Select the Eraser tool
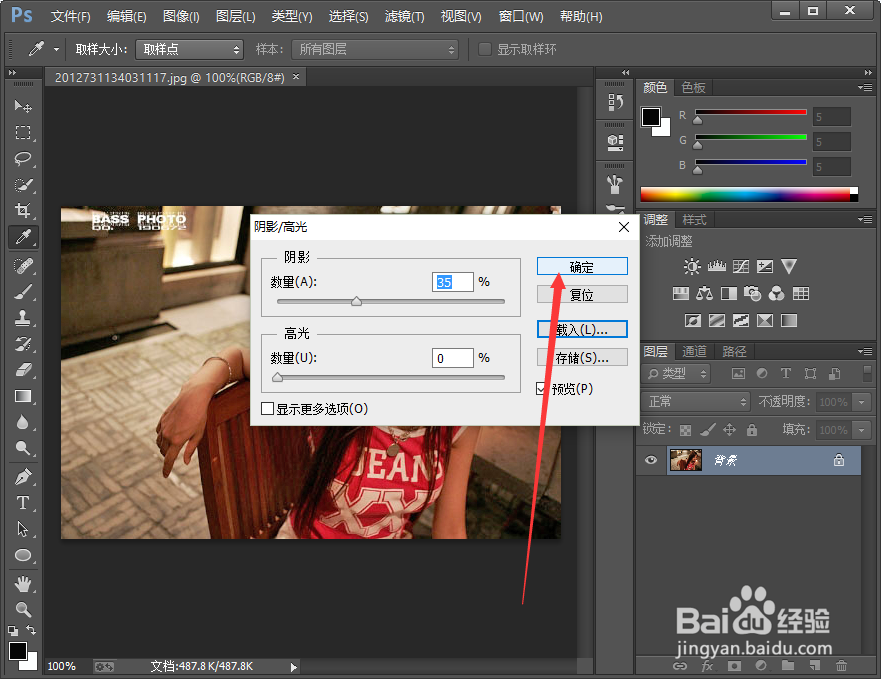The image size is (881, 679). [23, 370]
